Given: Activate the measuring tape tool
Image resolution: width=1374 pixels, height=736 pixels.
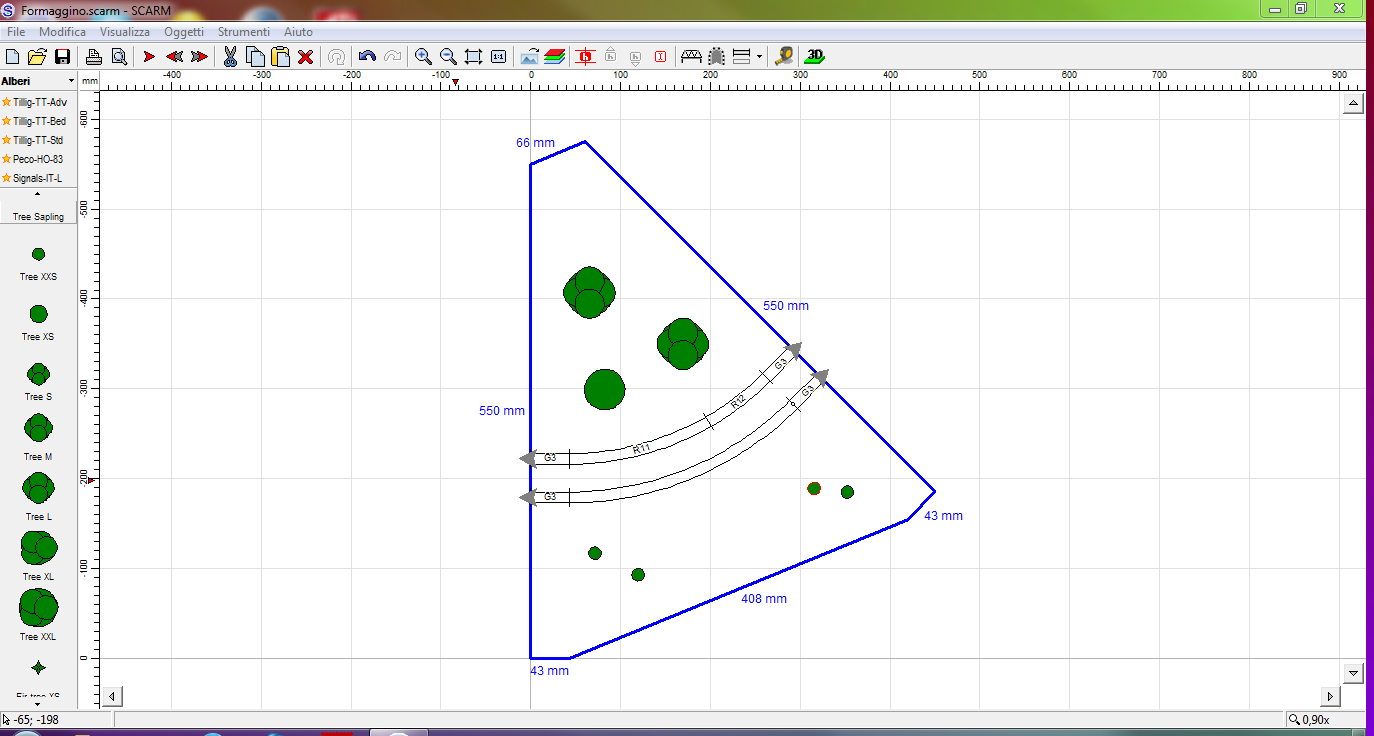Looking at the screenshot, I should pos(784,57).
